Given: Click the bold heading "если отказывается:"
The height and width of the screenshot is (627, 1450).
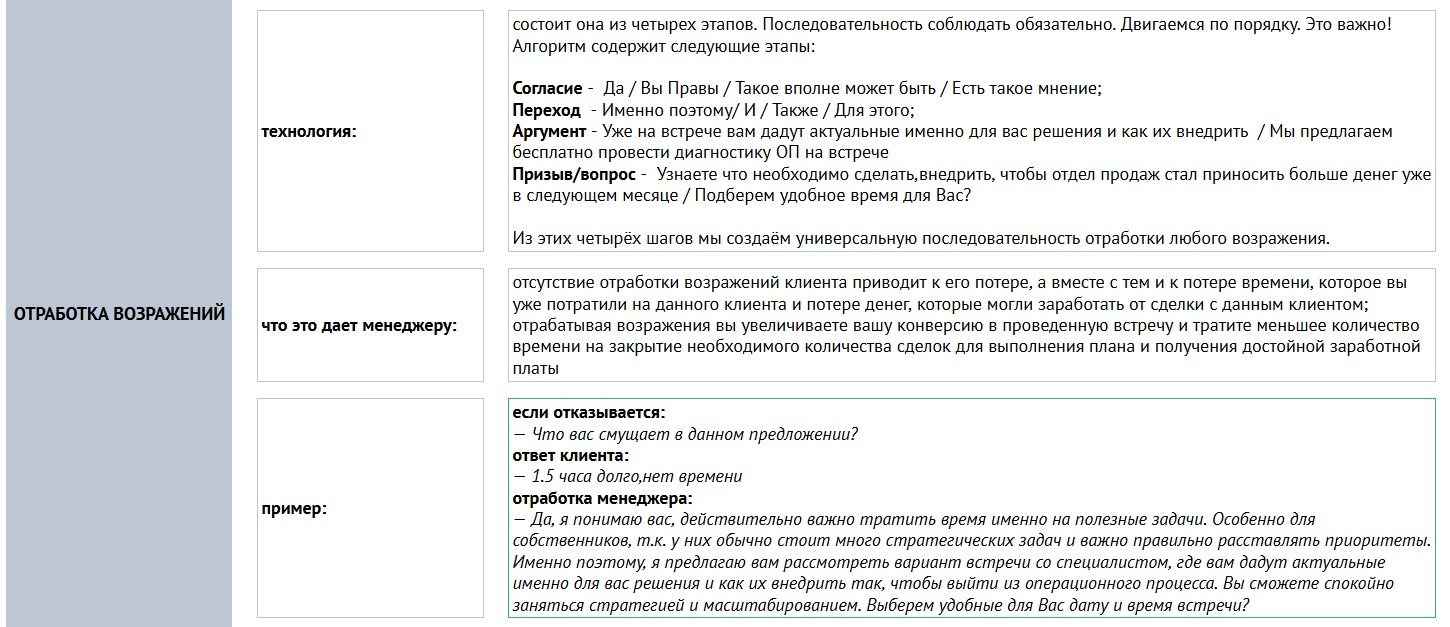Looking at the screenshot, I should 588,412.
